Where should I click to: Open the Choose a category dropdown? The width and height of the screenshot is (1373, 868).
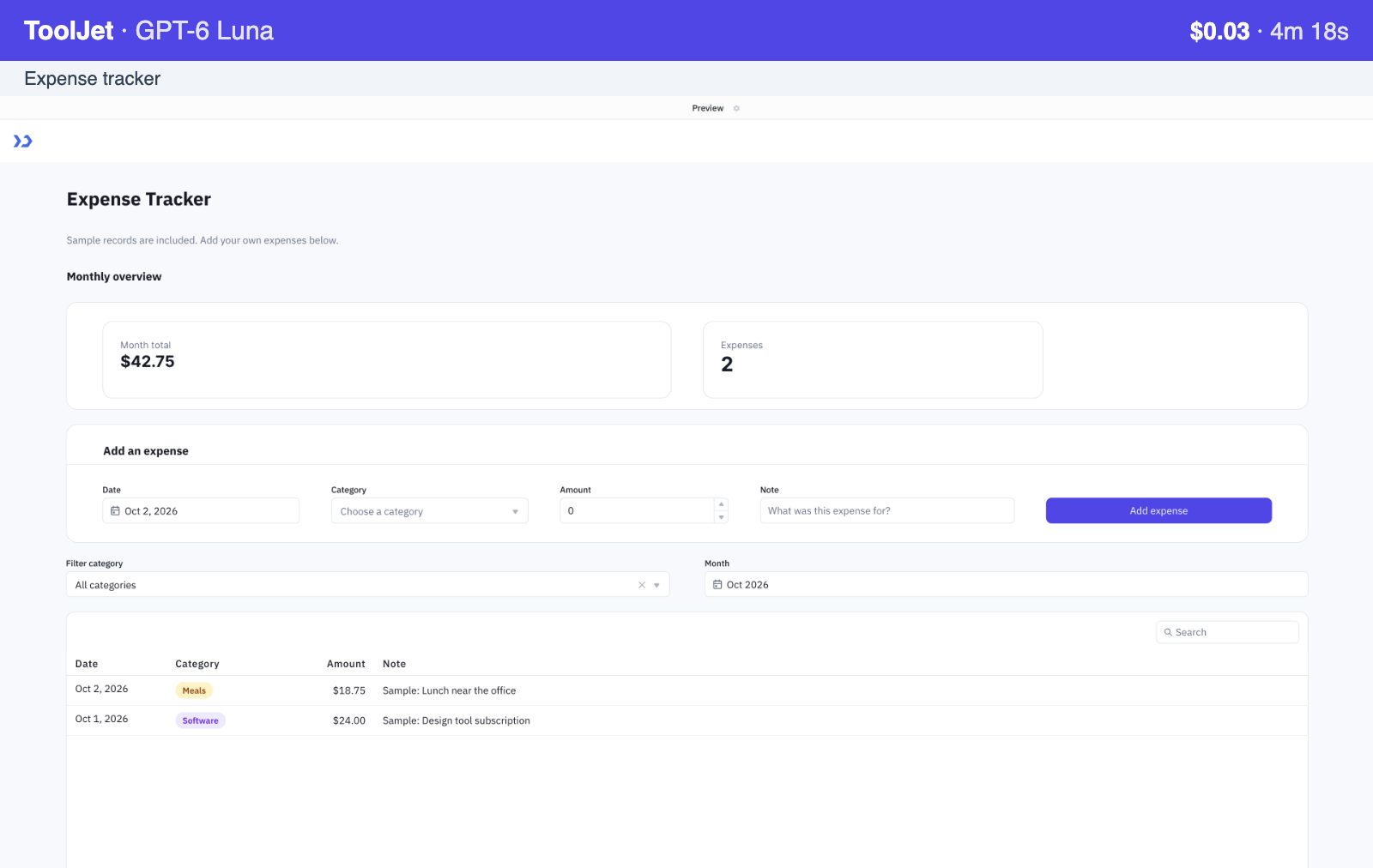tap(429, 511)
